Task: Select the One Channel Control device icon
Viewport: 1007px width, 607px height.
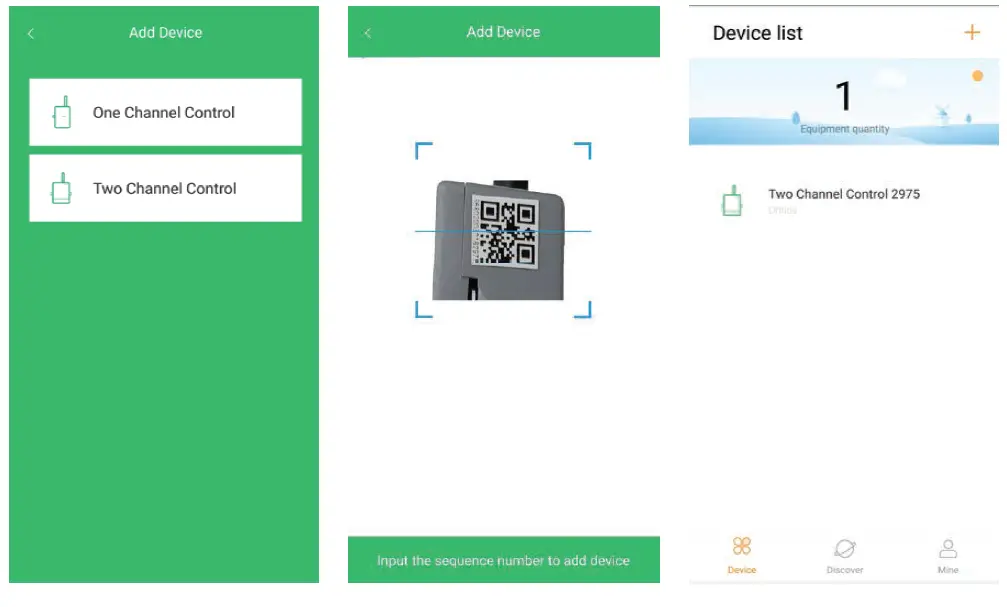Action: tap(62, 112)
